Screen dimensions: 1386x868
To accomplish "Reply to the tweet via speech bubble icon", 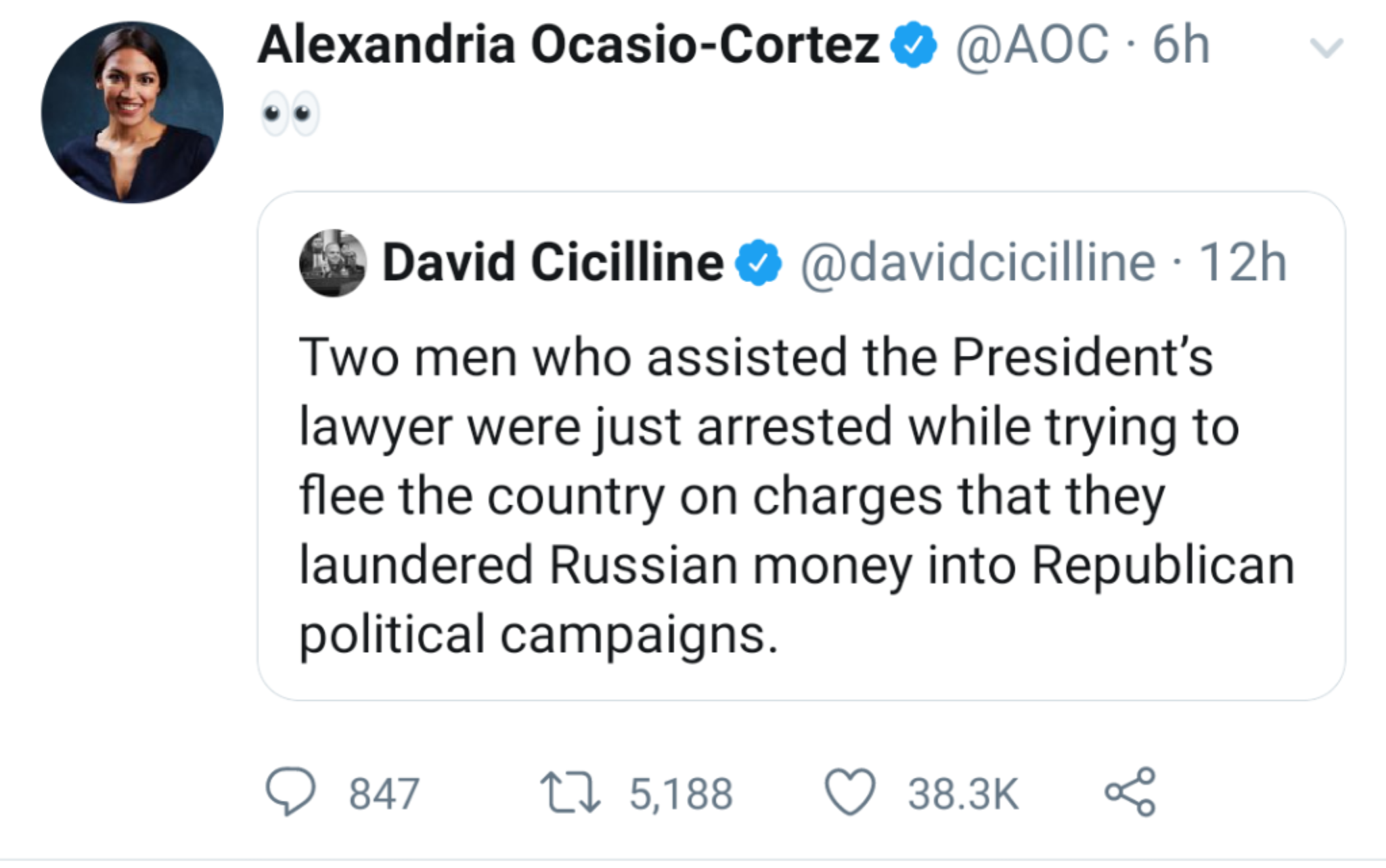I will [290, 792].
